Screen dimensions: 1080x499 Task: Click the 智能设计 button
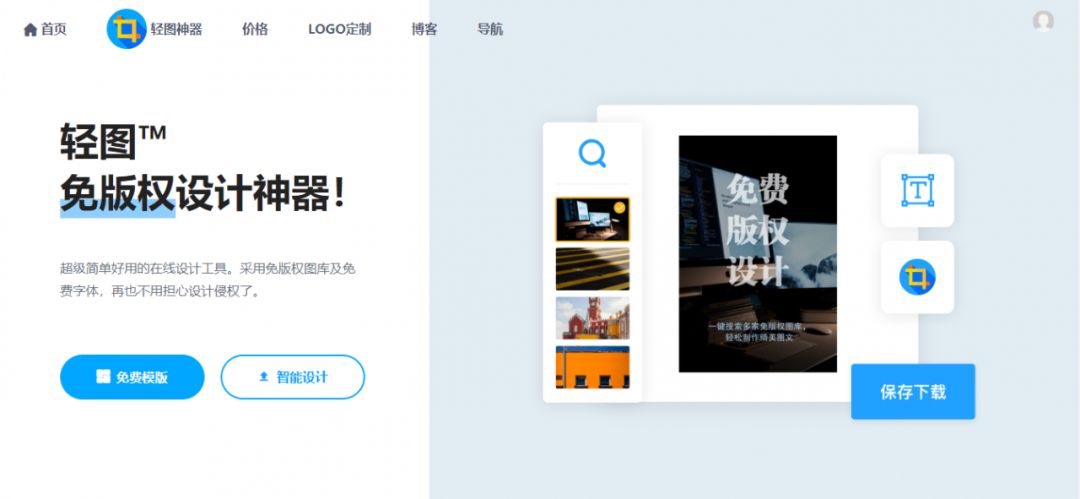[293, 377]
